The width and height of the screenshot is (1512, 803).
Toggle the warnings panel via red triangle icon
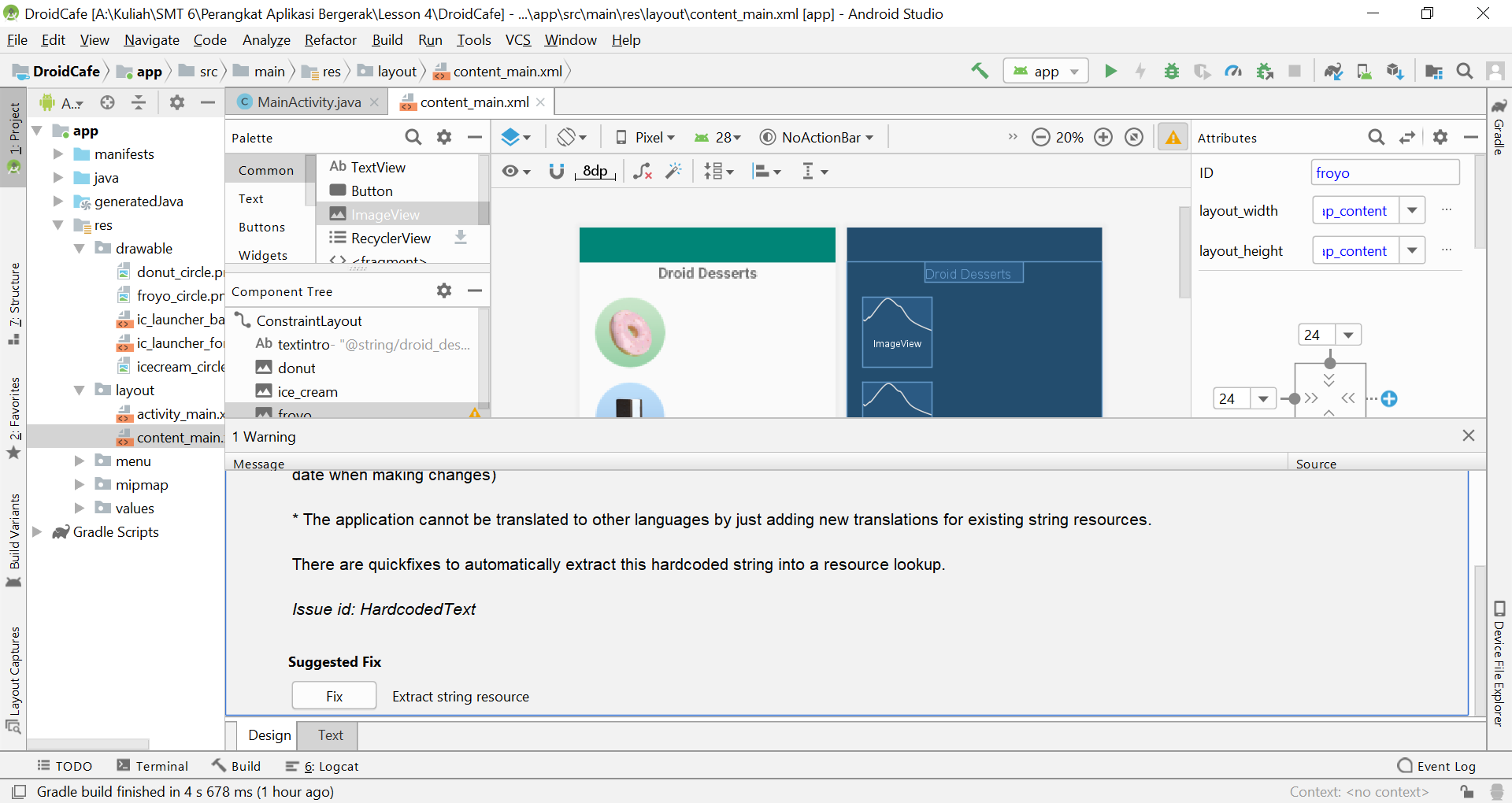(1173, 136)
